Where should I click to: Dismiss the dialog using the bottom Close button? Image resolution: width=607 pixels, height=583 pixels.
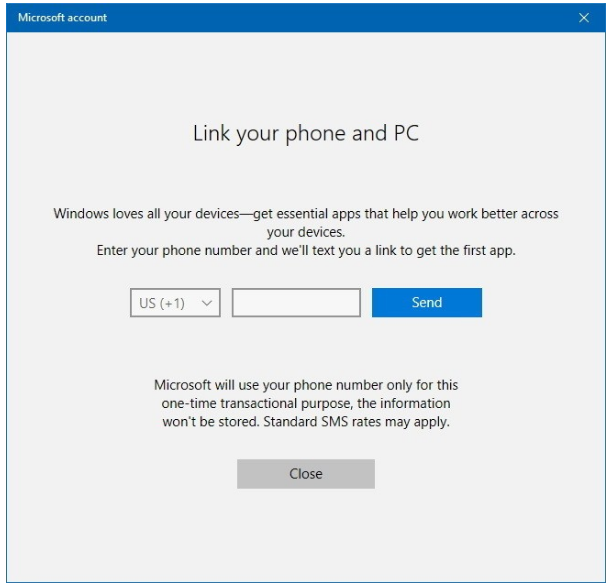click(x=305, y=474)
